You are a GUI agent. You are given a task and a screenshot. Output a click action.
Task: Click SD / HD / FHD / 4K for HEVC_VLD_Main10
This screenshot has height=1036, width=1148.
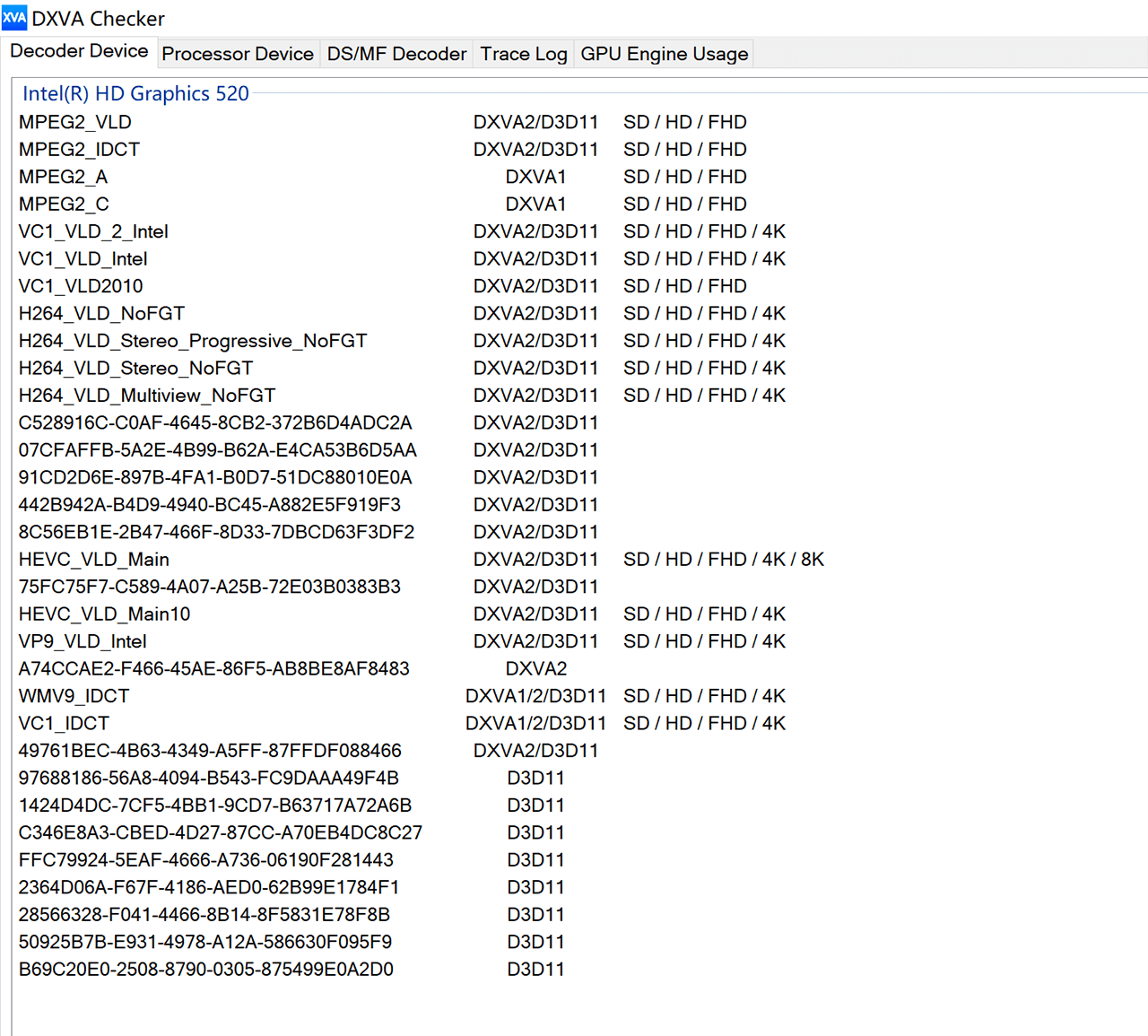705,614
